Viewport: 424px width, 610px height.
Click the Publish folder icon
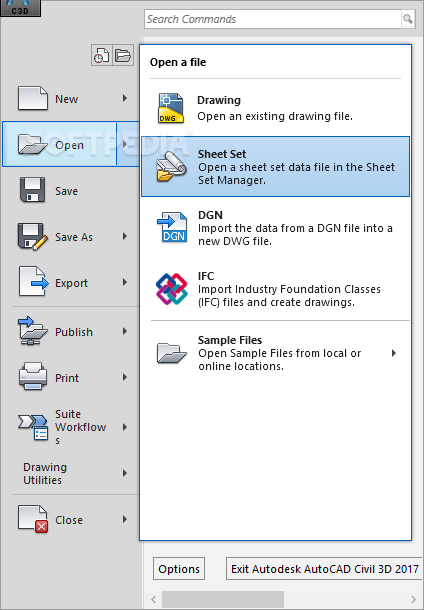click(33, 331)
